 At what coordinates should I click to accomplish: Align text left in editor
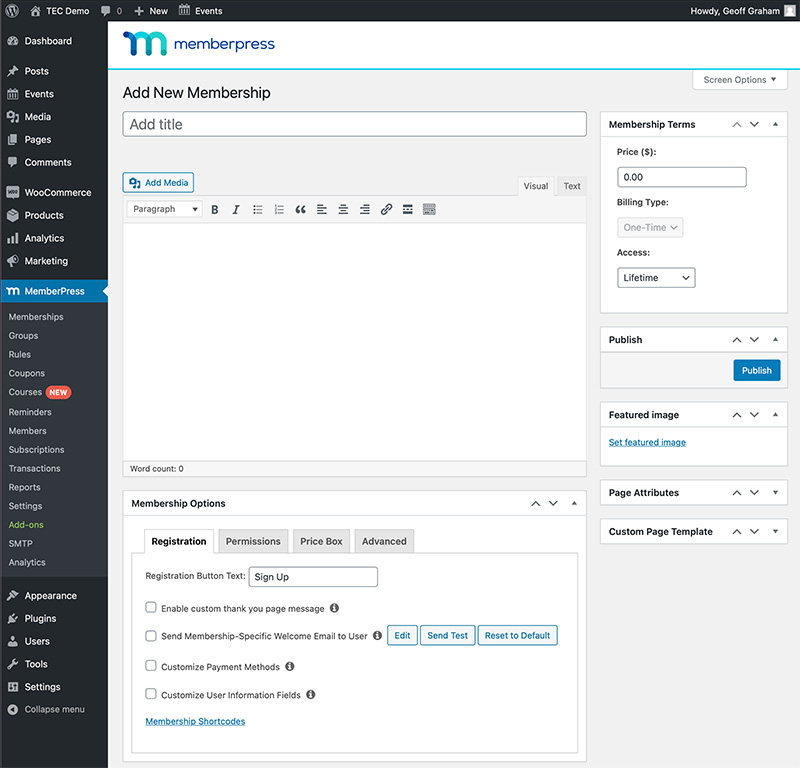click(x=321, y=209)
